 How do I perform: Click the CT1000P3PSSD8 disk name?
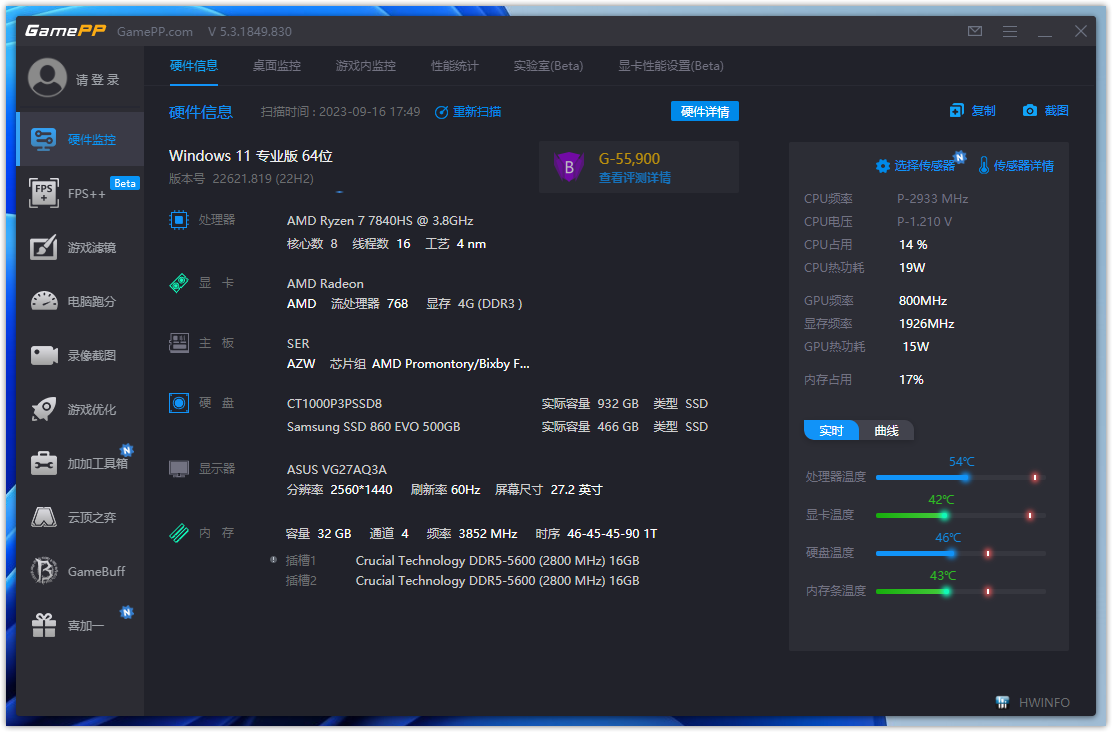334,404
